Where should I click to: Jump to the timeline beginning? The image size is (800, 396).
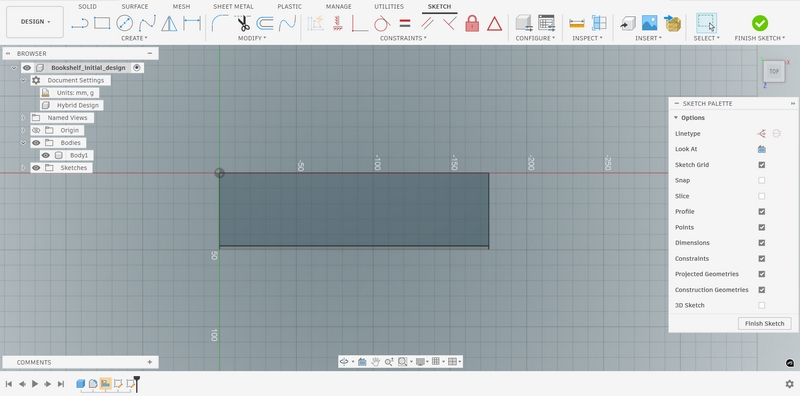9,384
